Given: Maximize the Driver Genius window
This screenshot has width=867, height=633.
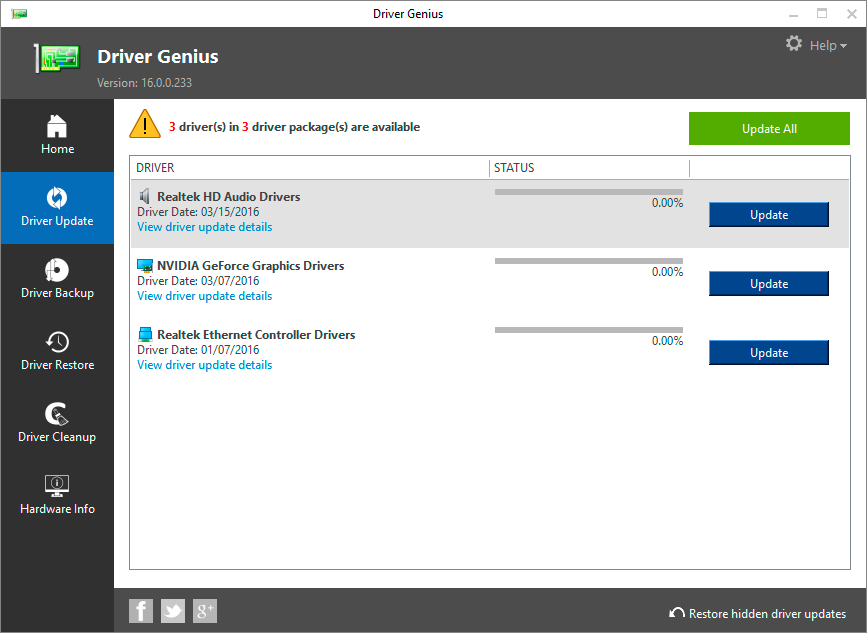Looking at the screenshot, I should [822, 13].
